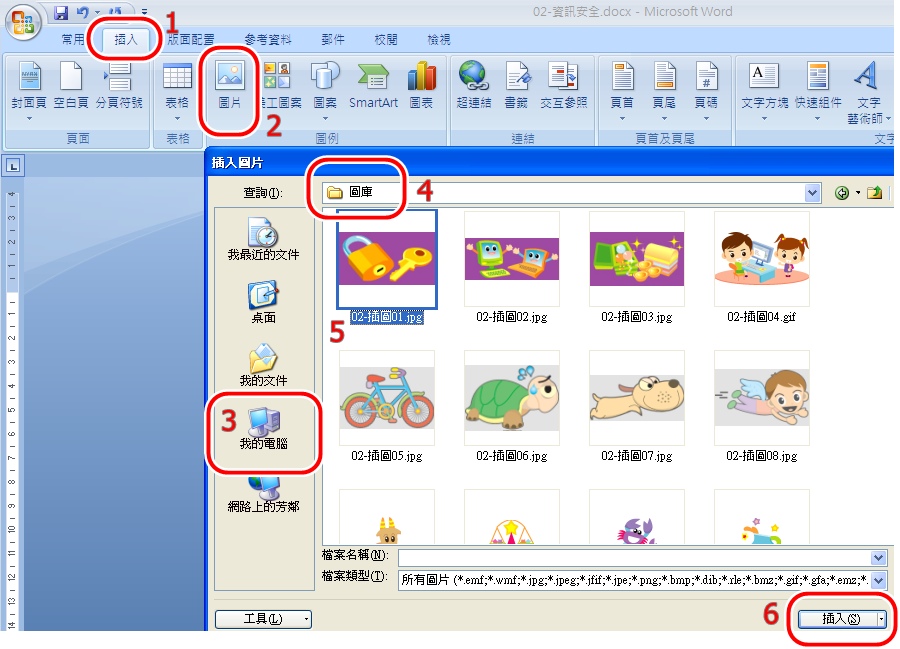The width and height of the screenshot is (900, 649).
Task: Expand the File type (檔案類型) dropdown arrow
Action: 878,580
